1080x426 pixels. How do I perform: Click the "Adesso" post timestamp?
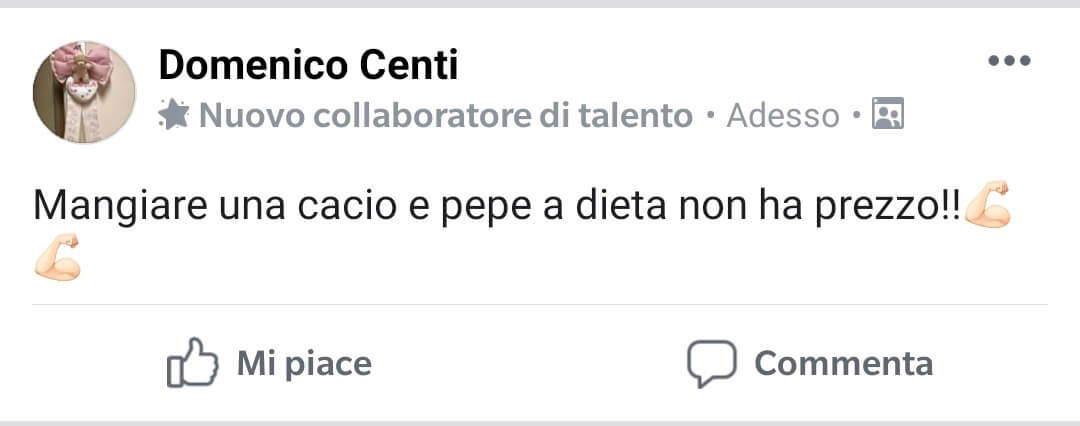(x=783, y=116)
